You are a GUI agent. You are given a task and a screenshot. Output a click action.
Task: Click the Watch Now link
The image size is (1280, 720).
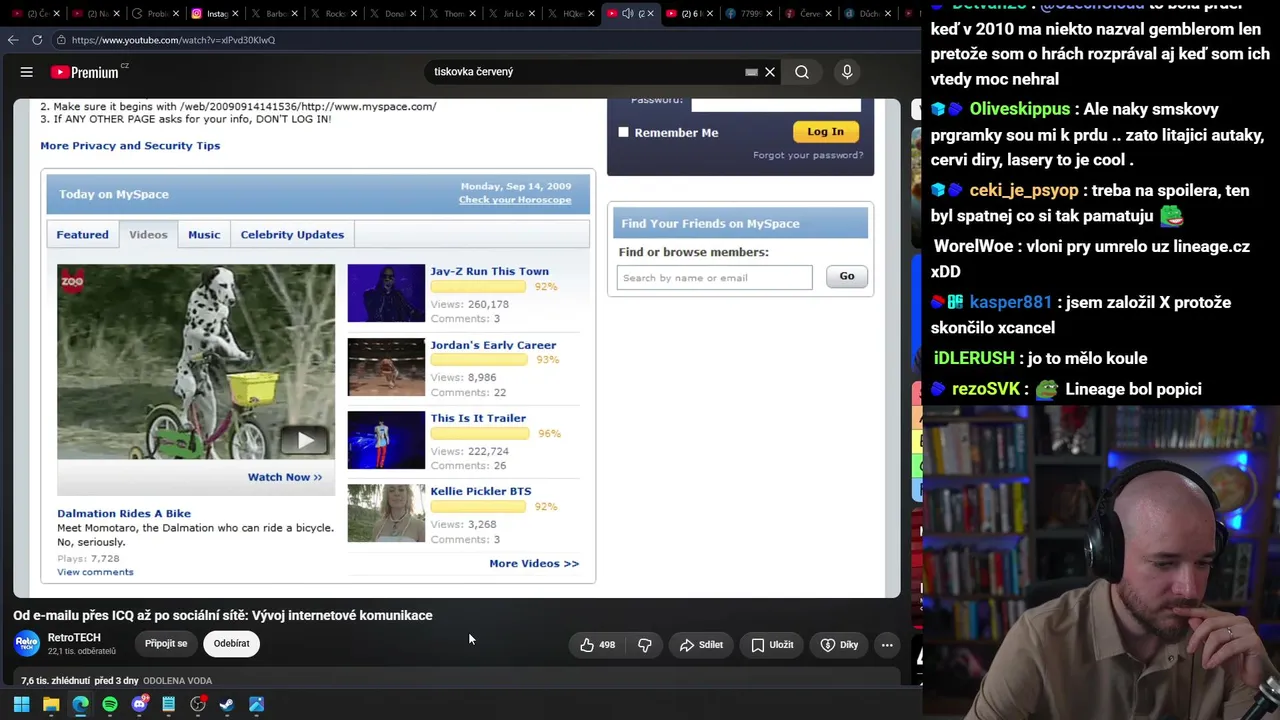click(x=285, y=477)
